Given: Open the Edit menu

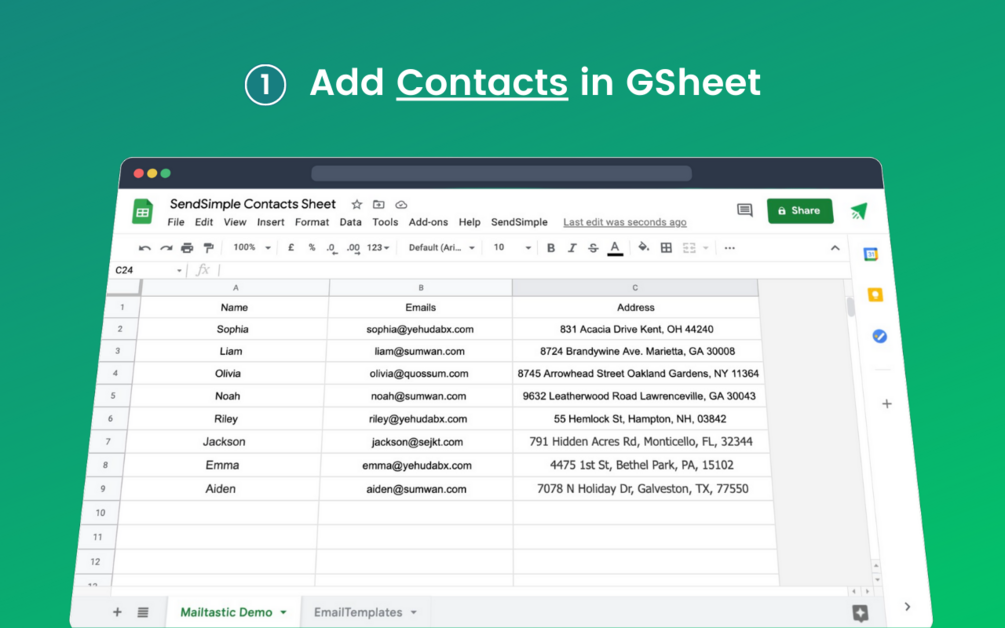Looking at the screenshot, I should (x=204, y=222).
